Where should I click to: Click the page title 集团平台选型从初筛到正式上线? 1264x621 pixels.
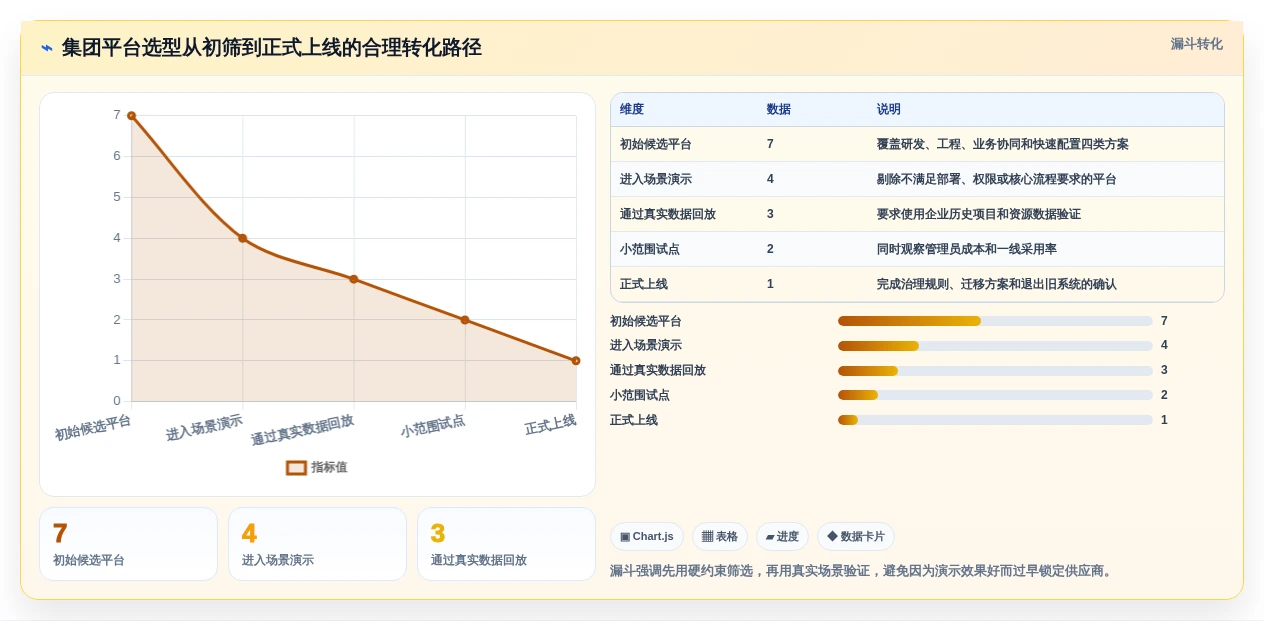pos(272,48)
